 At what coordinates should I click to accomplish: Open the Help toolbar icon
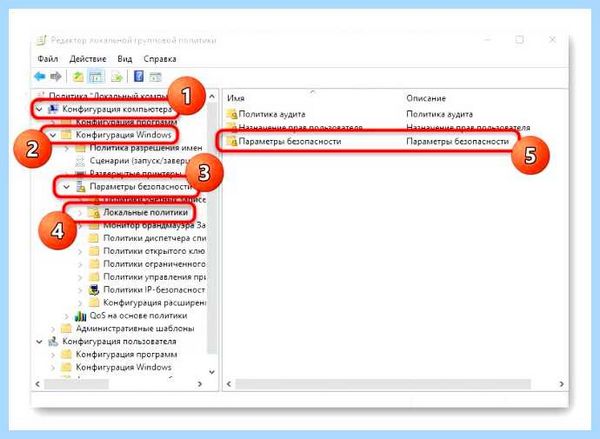[139, 76]
